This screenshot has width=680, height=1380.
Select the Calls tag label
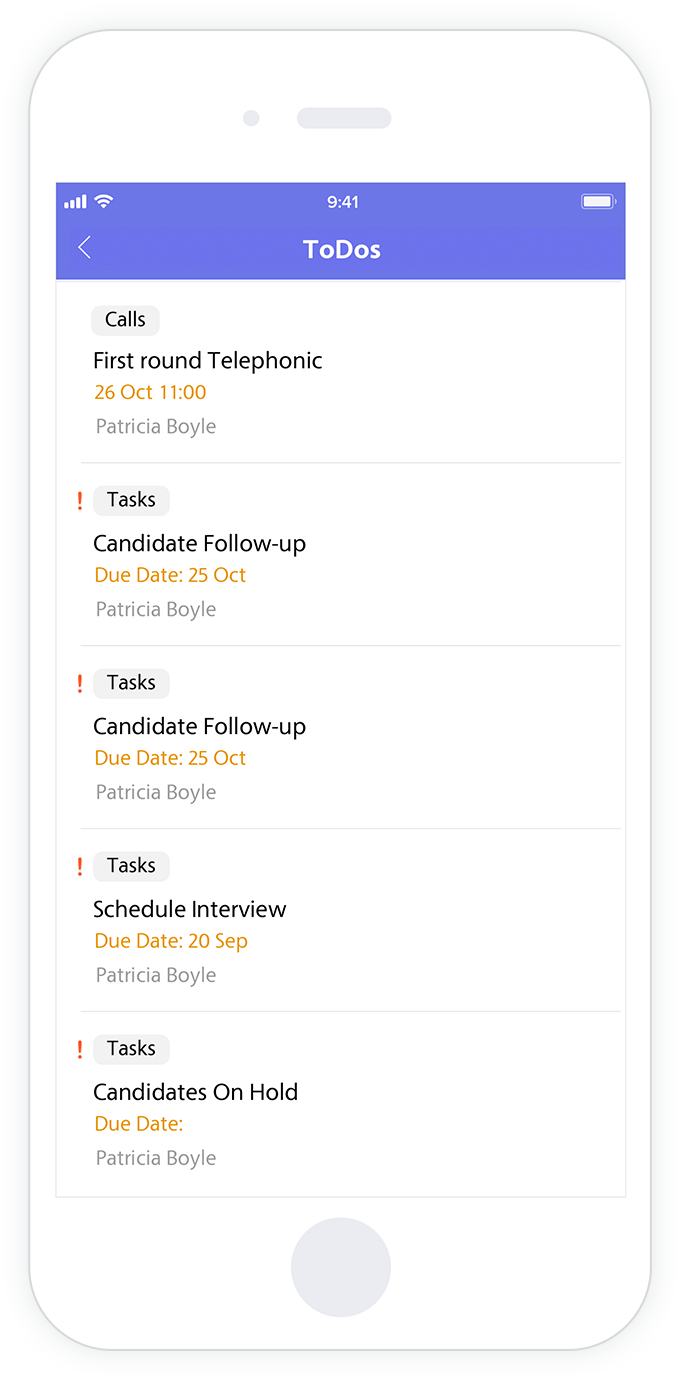pyautogui.click(x=126, y=320)
